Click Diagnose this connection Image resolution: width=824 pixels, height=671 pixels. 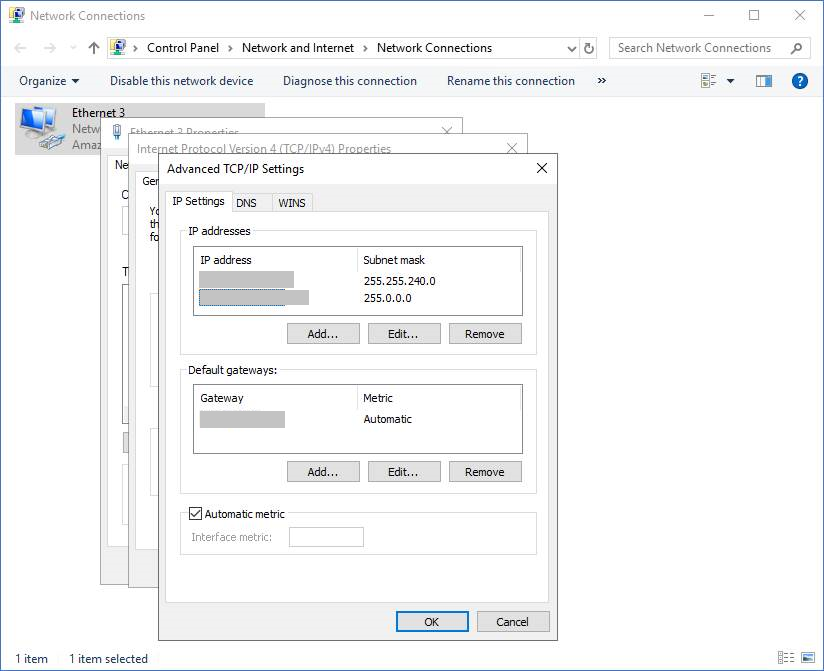point(349,81)
